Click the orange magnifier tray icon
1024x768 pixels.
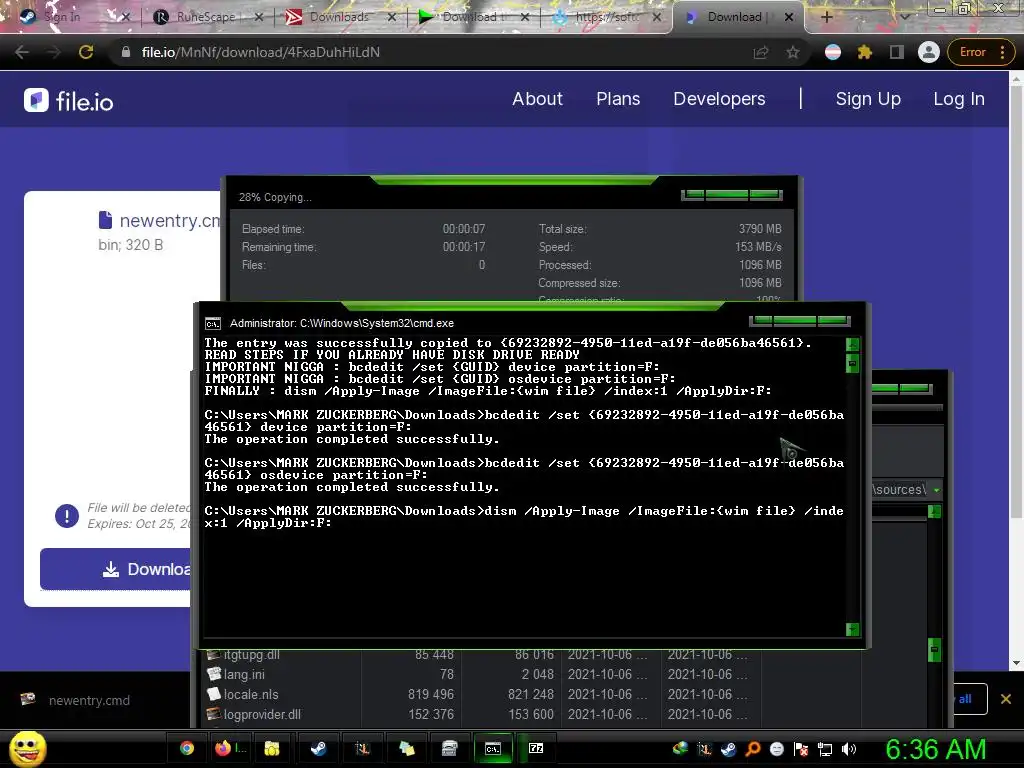752,749
